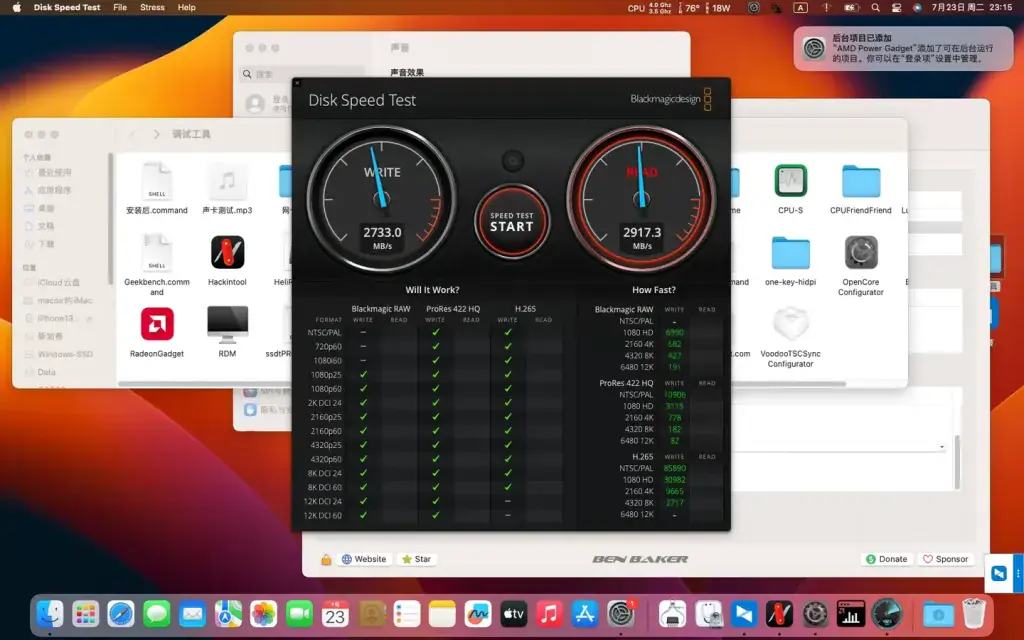Open the settings gear above START
1024x640 pixels.
coord(513,160)
